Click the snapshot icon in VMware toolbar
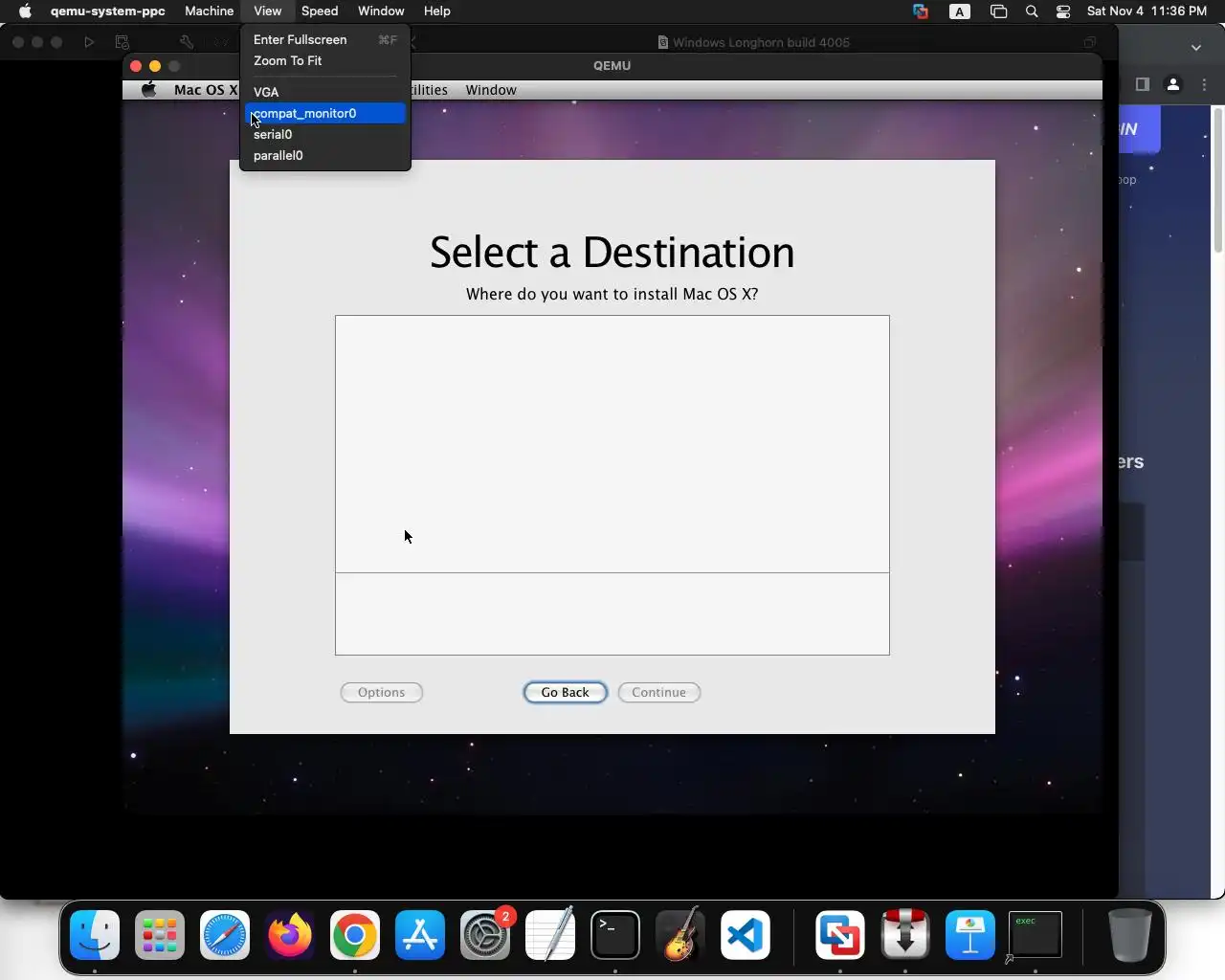The width and height of the screenshot is (1225, 980). [x=122, y=42]
